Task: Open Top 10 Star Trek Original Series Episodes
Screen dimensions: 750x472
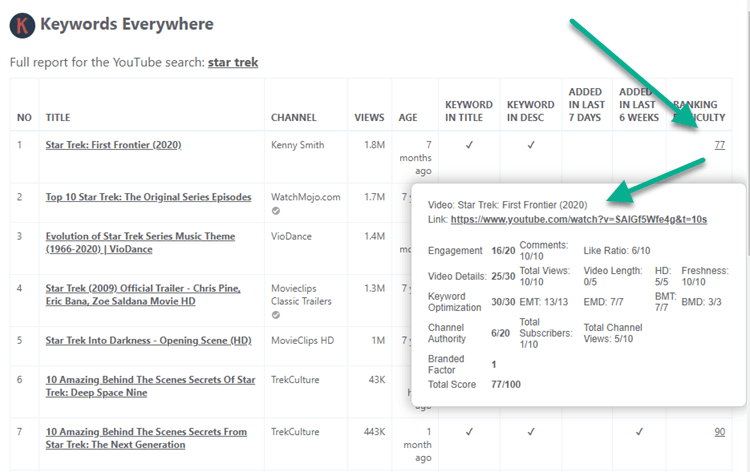Action: click(x=148, y=197)
